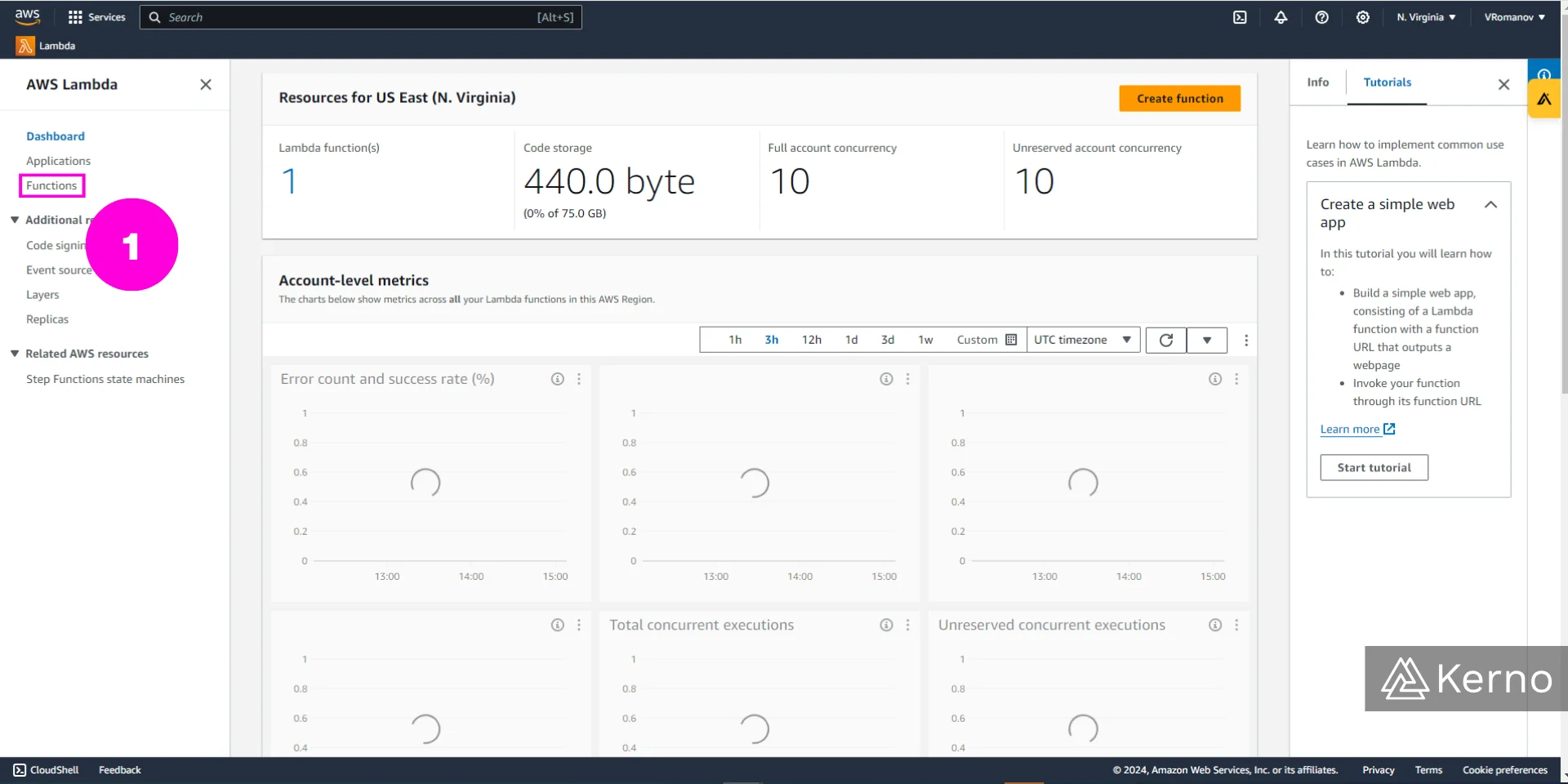The height and width of the screenshot is (784, 1568).
Task: Open the Services grid menu
Action: [x=97, y=17]
